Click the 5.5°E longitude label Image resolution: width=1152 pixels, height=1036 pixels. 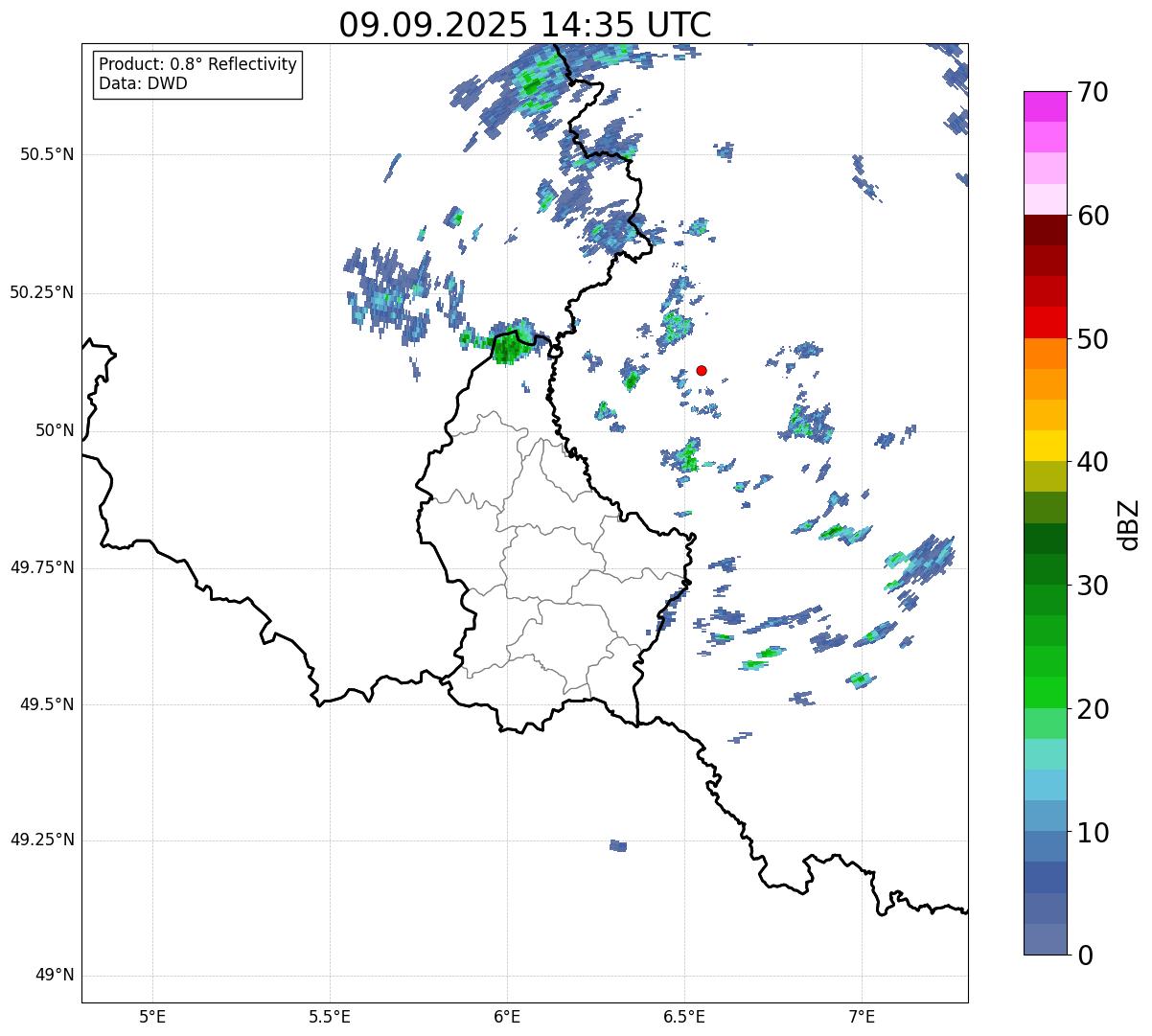point(330,1016)
